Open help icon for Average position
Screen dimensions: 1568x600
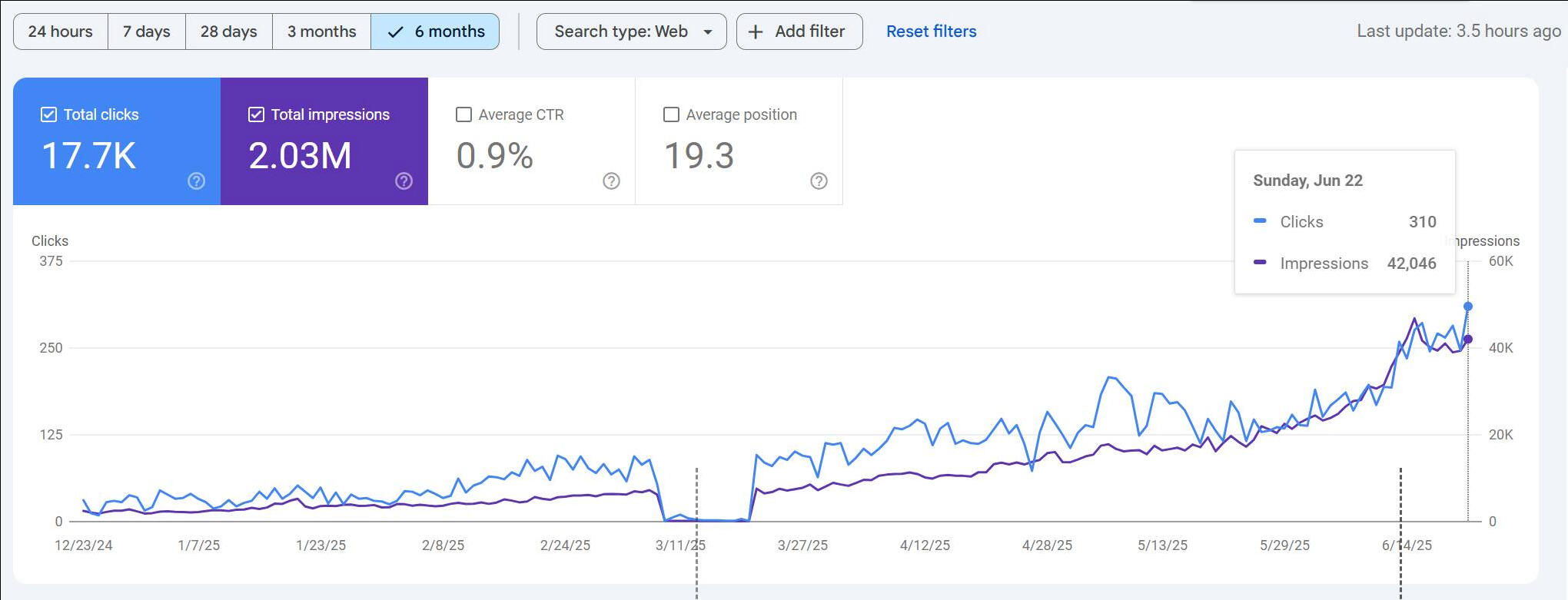[x=819, y=181]
